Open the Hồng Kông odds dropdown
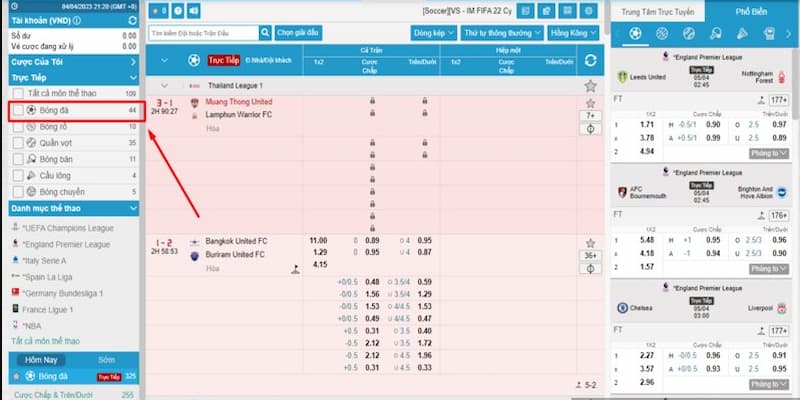This screenshot has width=800, height=400. coord(573,33)
